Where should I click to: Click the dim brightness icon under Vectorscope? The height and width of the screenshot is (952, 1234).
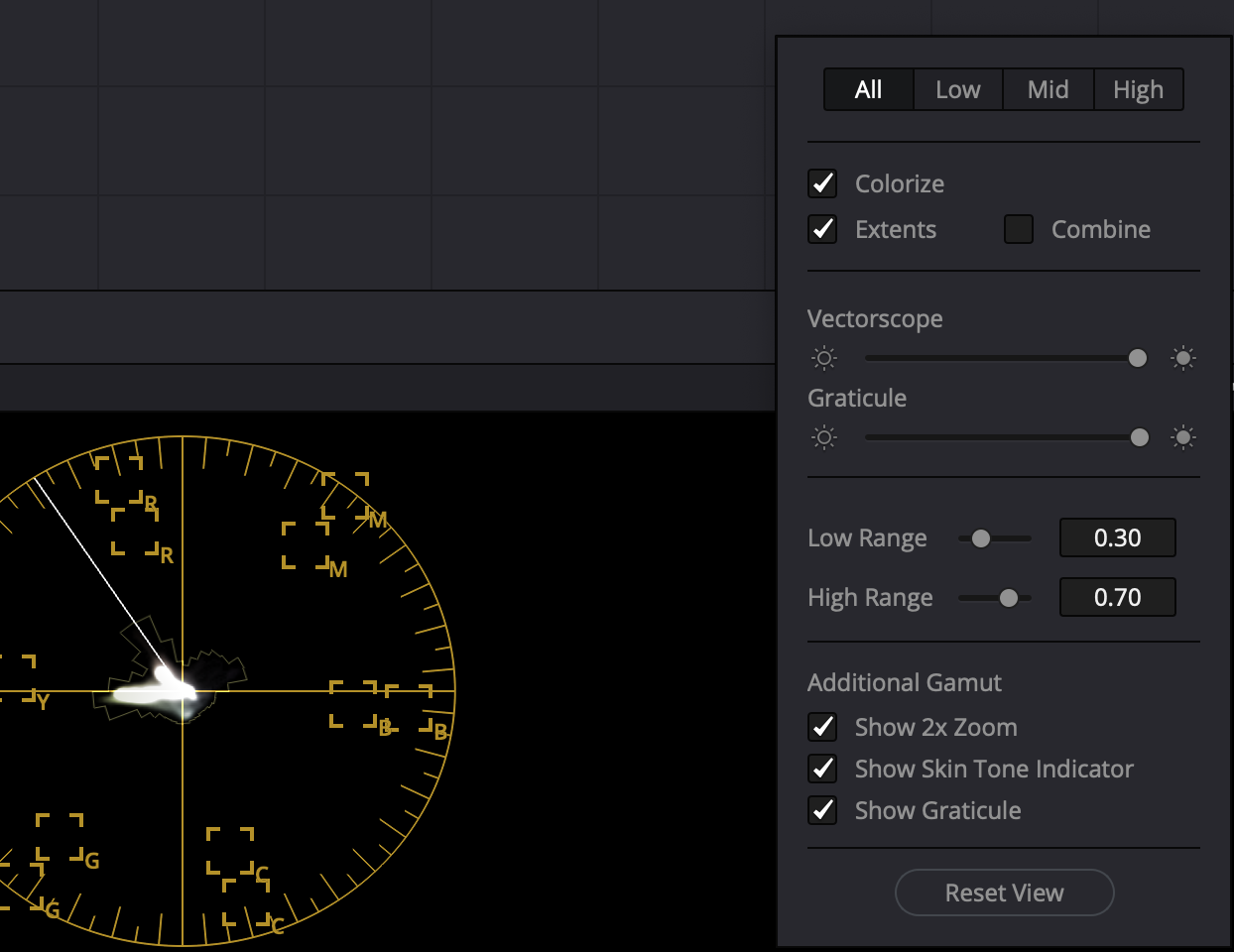tap(824, 358)
